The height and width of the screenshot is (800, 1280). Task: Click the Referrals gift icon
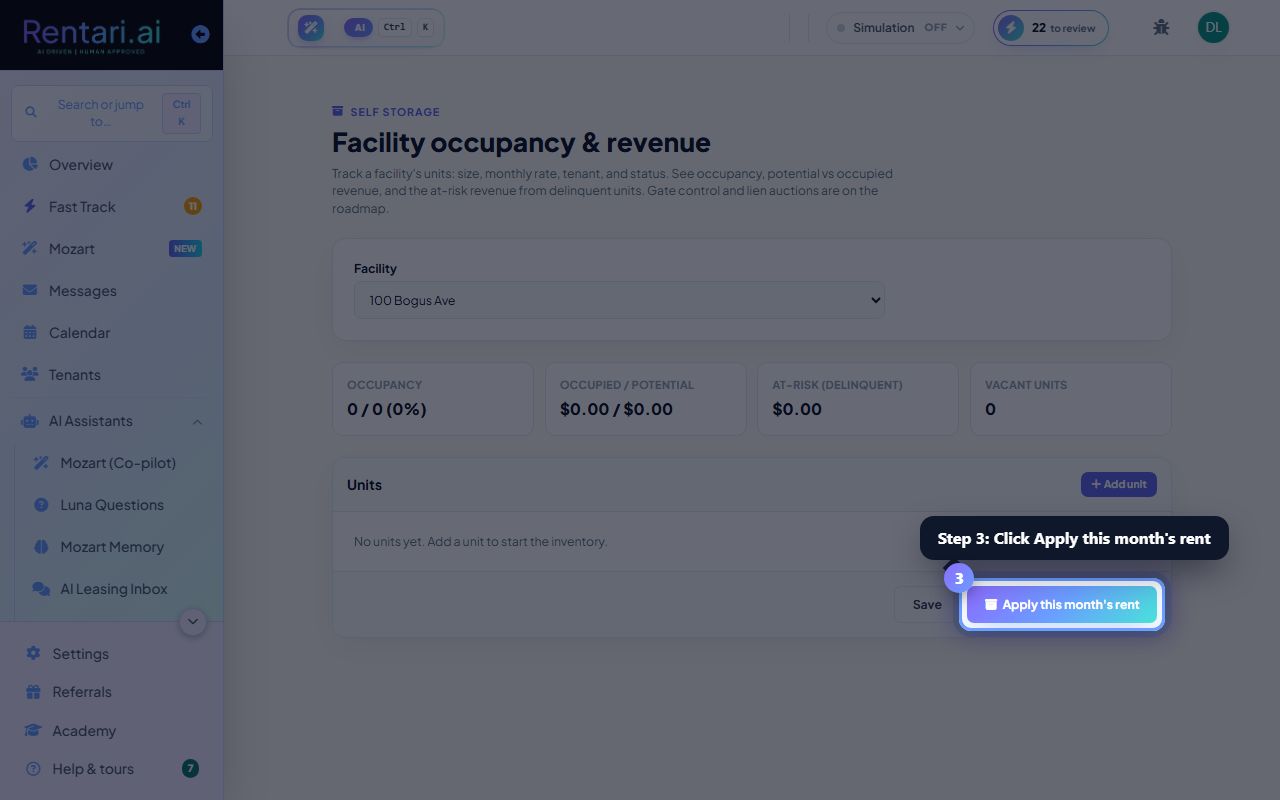pyautogui.click(x=33, y=692)
